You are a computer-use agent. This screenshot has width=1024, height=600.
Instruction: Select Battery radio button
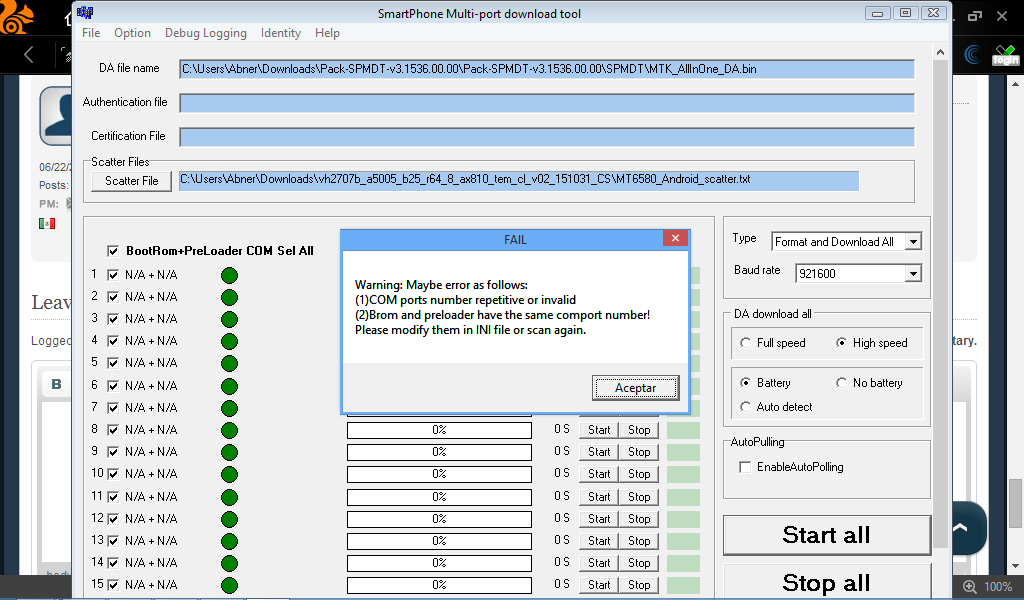(x=745, y=383)
